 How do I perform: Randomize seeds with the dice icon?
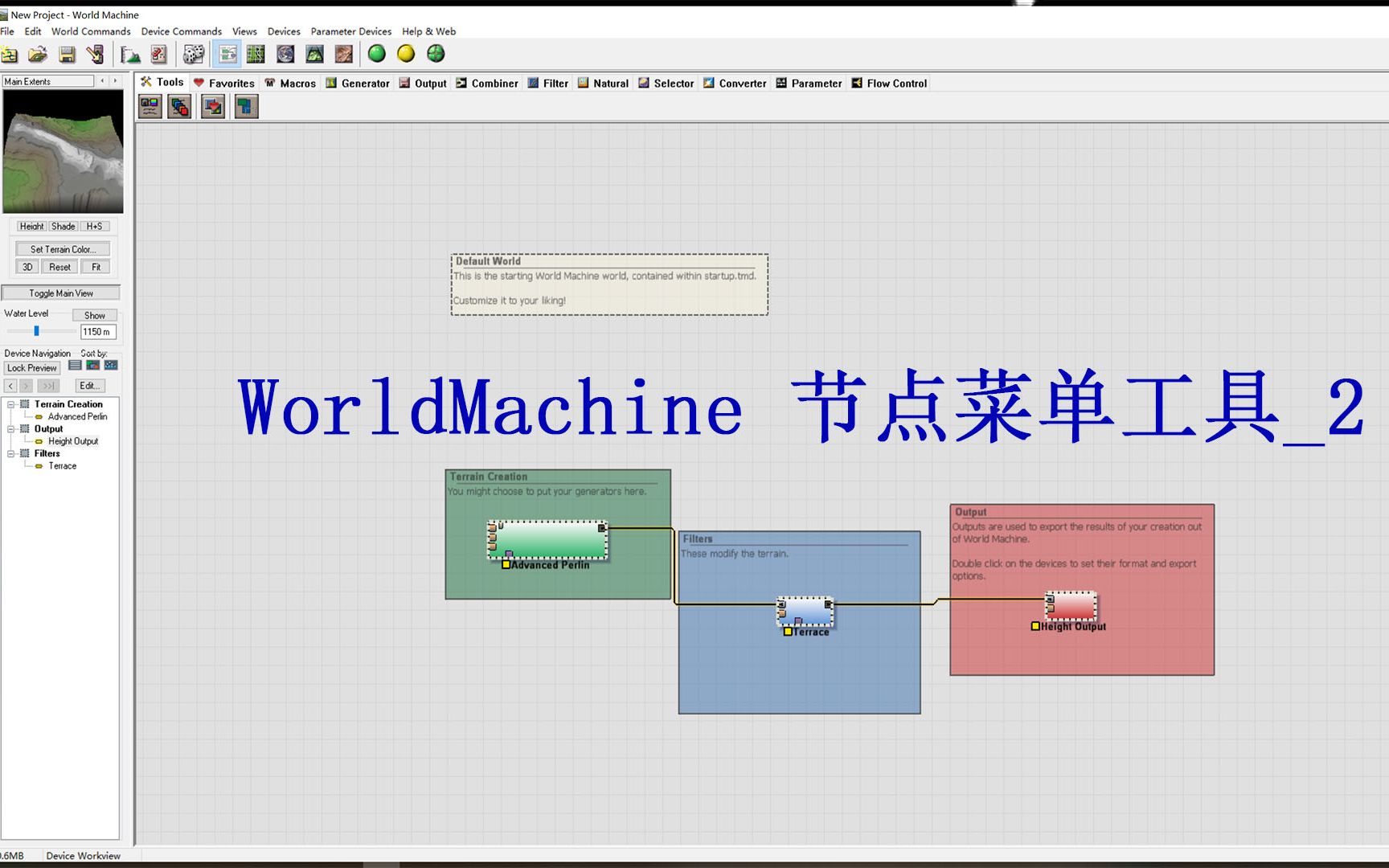tap(194, 55)
